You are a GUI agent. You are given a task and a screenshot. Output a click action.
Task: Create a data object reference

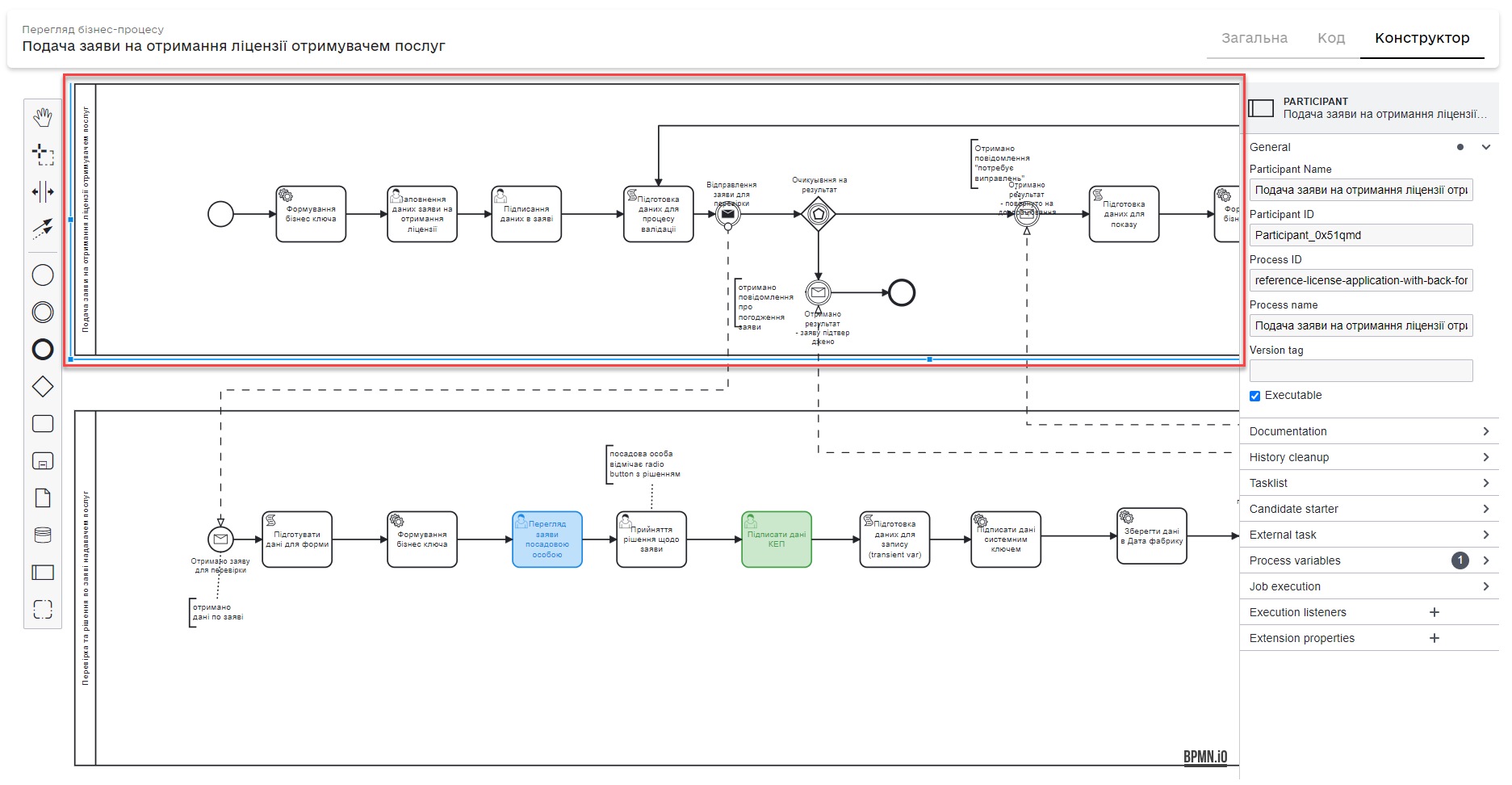click(x=43, y=497)
